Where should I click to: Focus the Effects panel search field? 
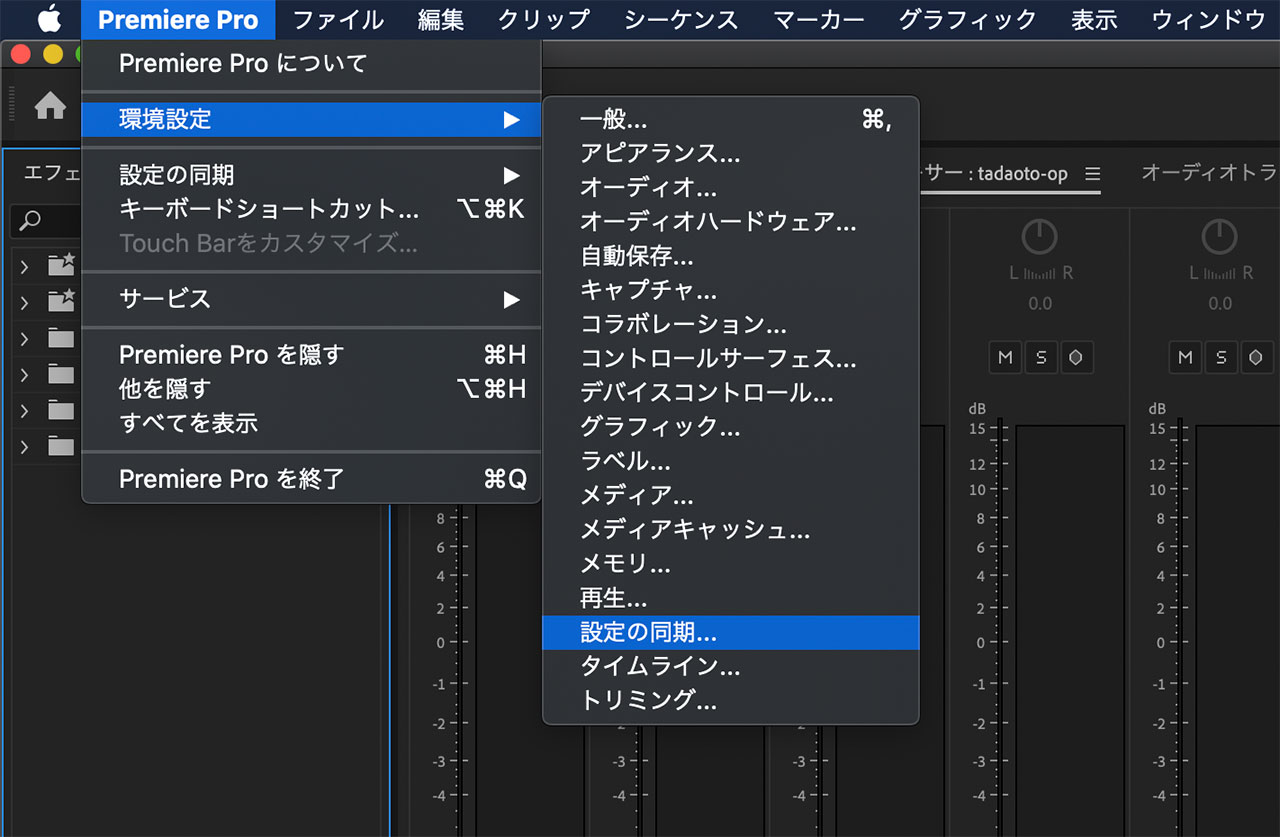[47, 221]
